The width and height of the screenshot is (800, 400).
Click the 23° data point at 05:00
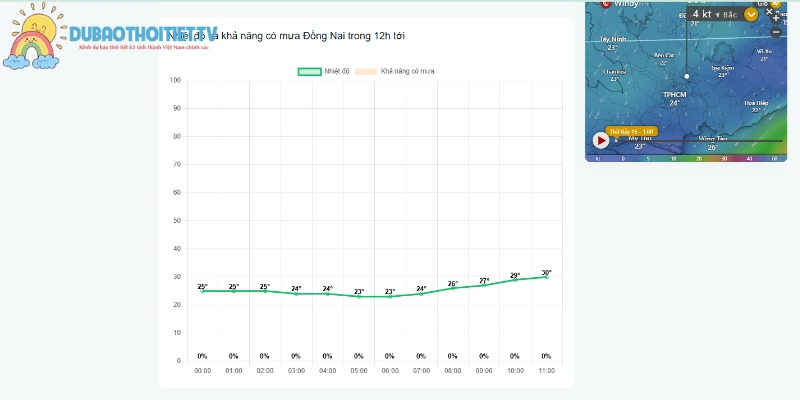click(x=359, y=296)
